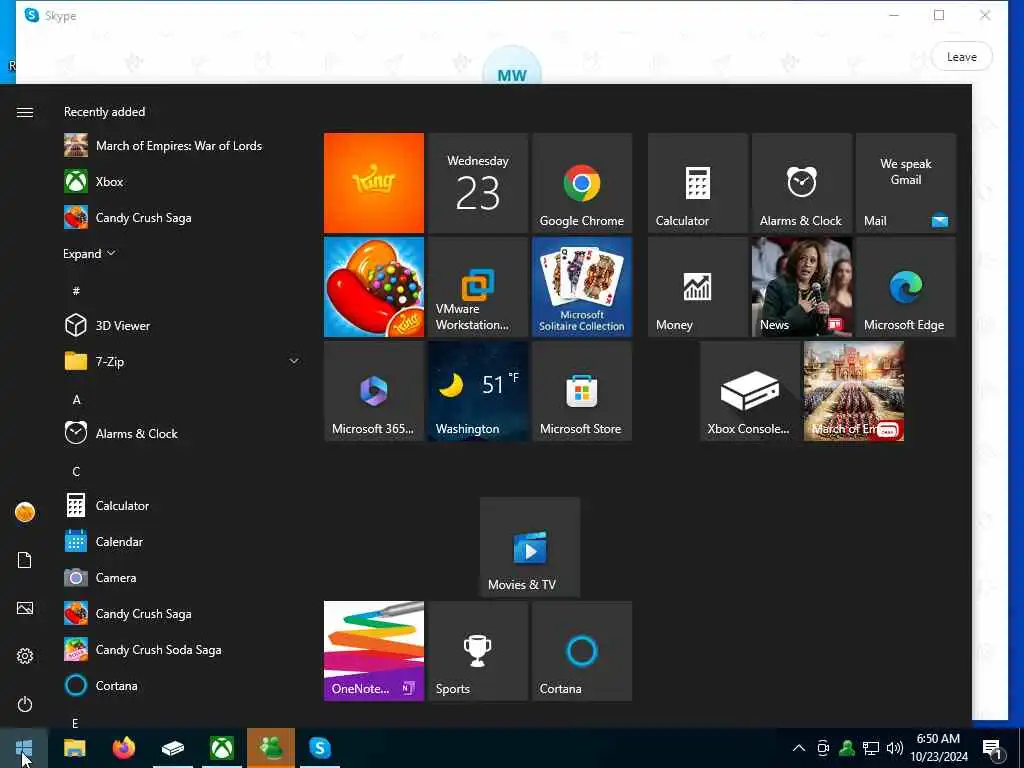Launch VMware Workstation tile

pos(477,287)
